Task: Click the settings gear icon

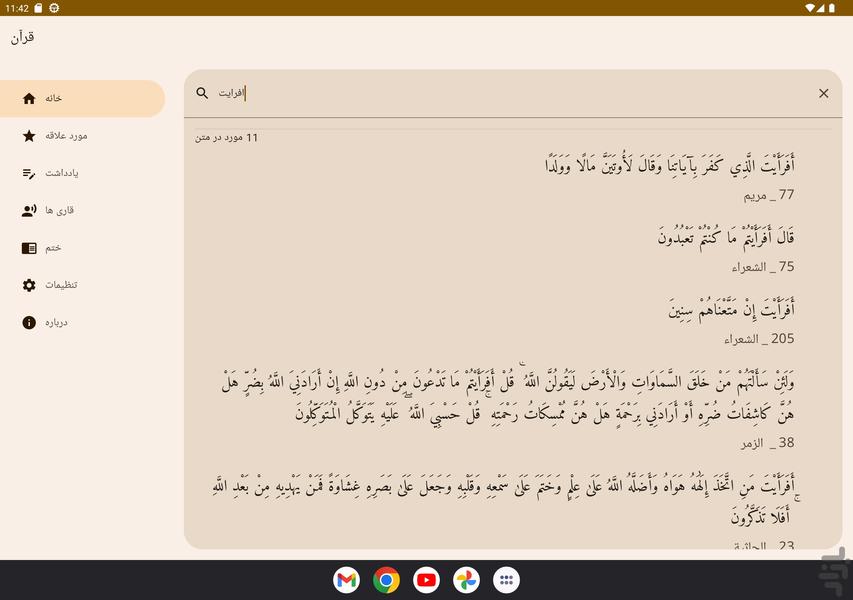Action: (x=29, y=285)
